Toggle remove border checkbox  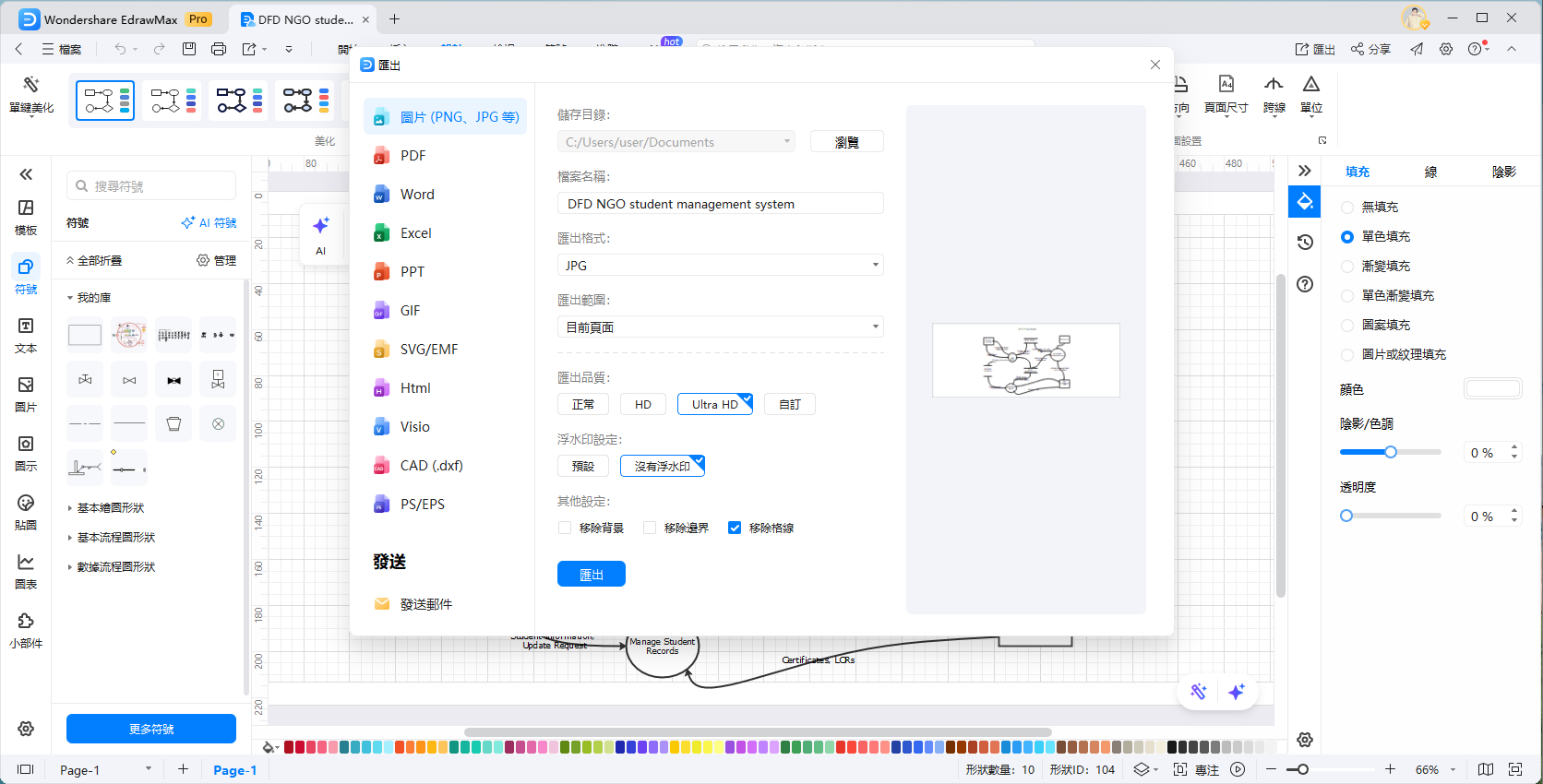pyautogui.click(x=650, y=528)
